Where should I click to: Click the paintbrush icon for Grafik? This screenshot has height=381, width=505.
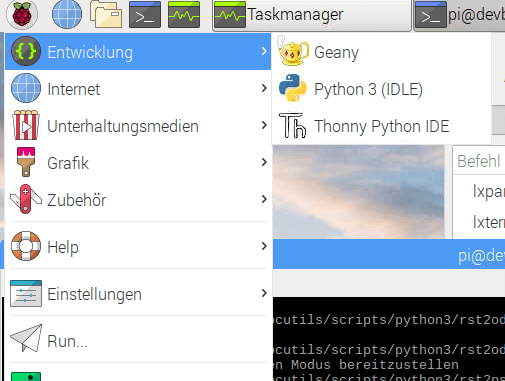click(x=26, y=162)
